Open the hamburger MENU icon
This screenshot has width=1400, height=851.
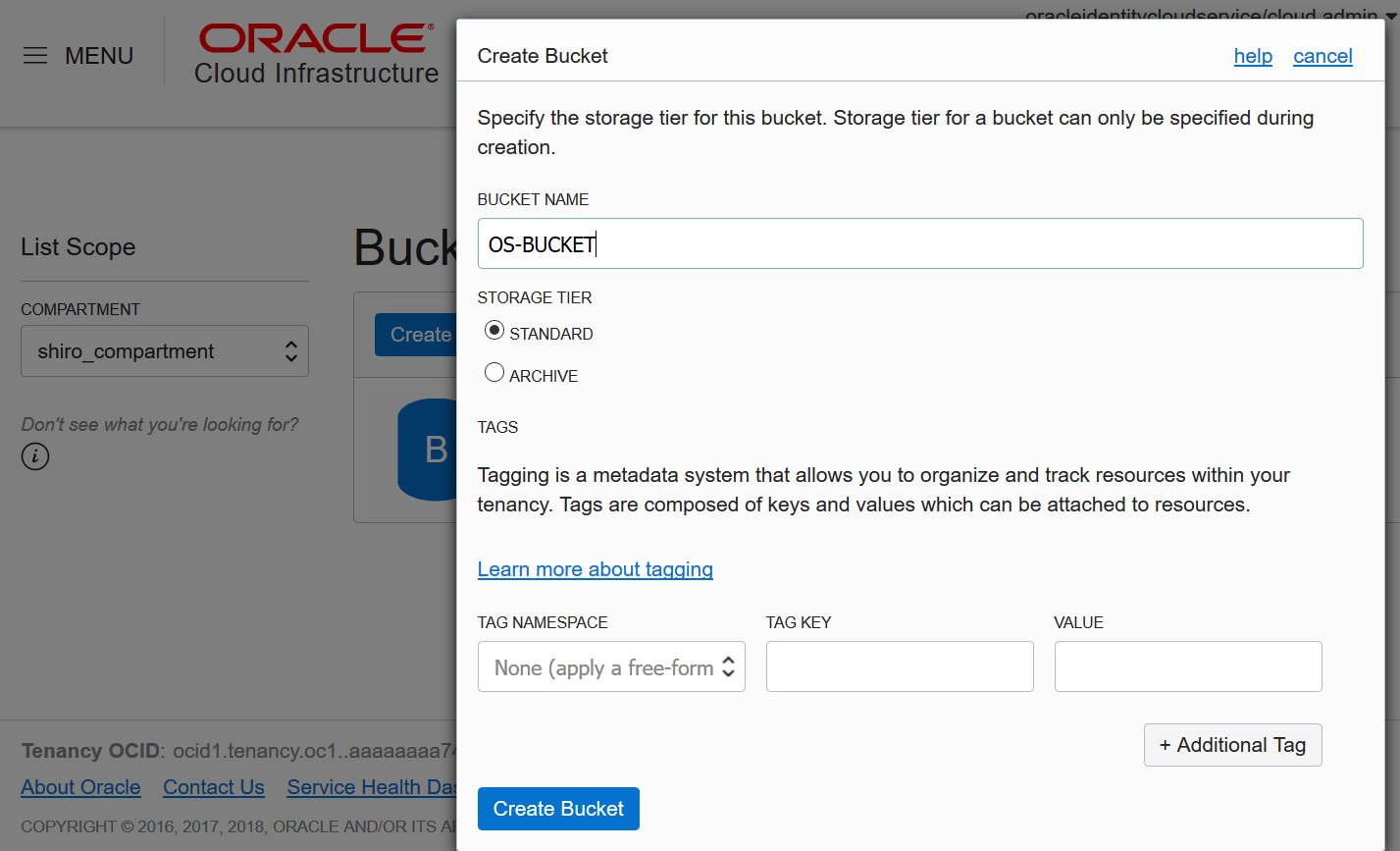(35, 56)
